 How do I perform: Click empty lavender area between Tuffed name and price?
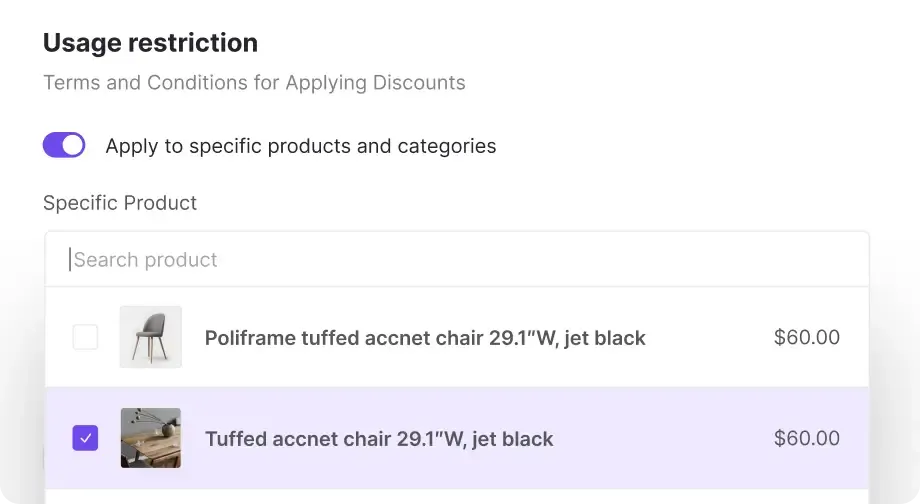tap(663, 438)
